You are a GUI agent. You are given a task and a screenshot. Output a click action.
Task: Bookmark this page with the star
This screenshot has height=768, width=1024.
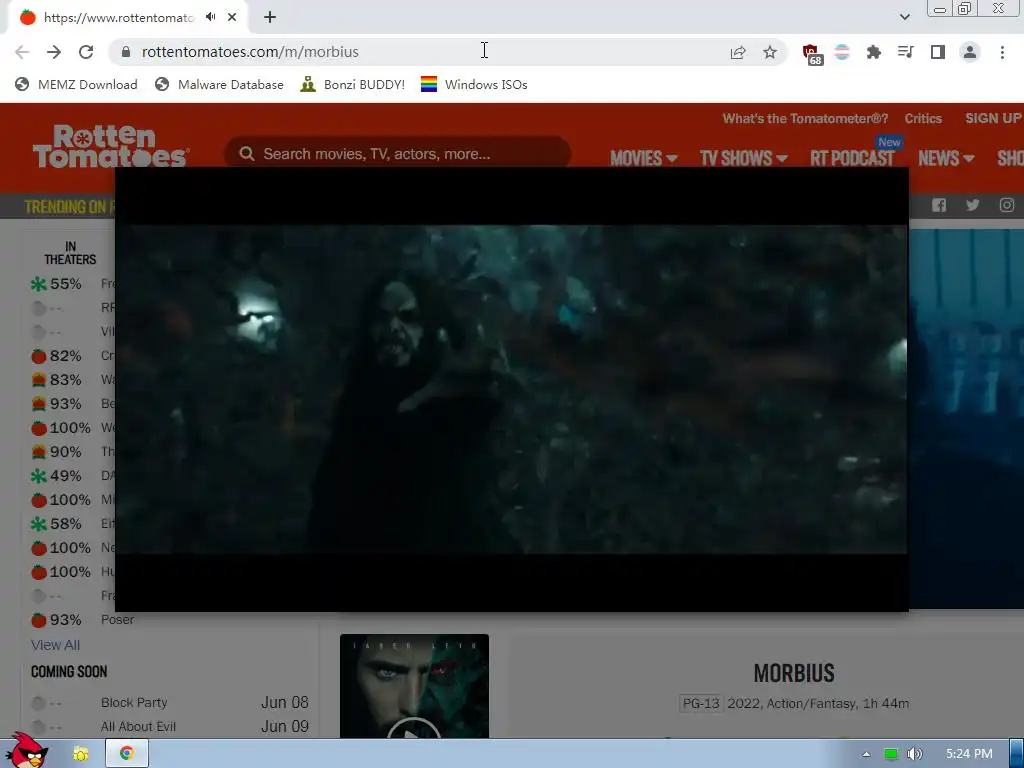[770, 52]
